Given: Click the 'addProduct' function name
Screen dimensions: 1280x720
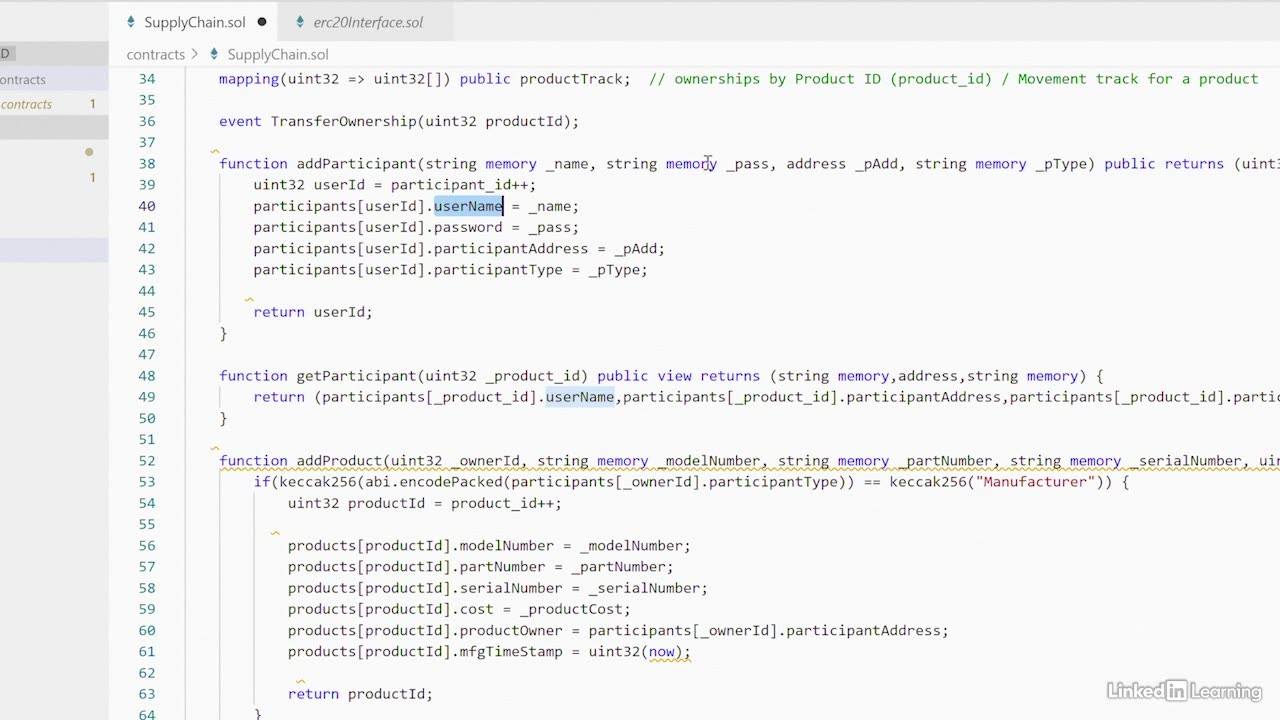Looking at the screenshot, I should 339,461.
